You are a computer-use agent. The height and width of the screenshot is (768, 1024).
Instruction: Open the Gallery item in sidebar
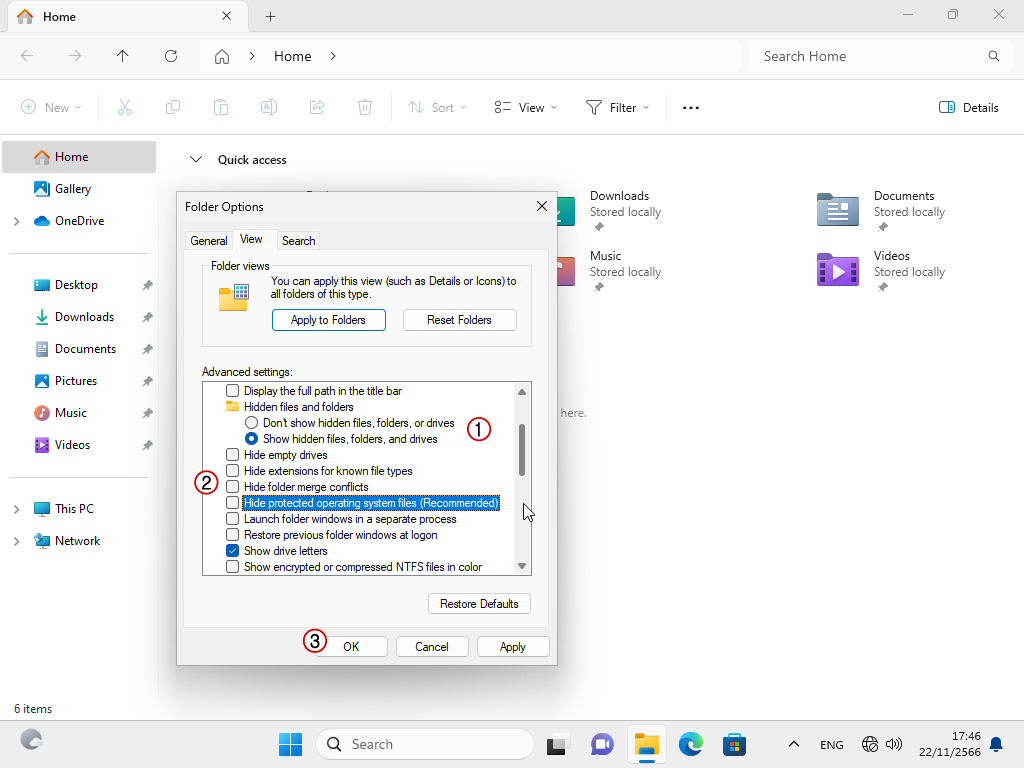pyautogui.click(x=72, y=189)
